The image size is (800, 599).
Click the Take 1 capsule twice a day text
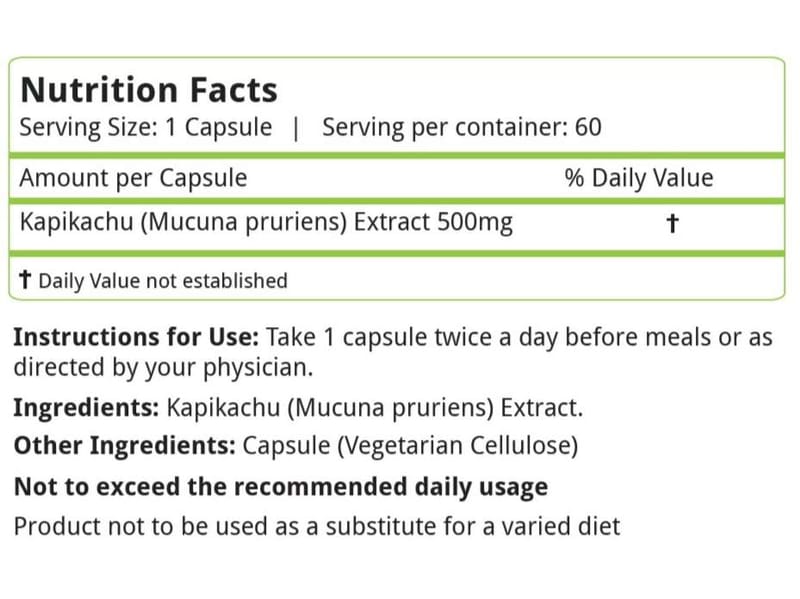[x=388, y=337]
